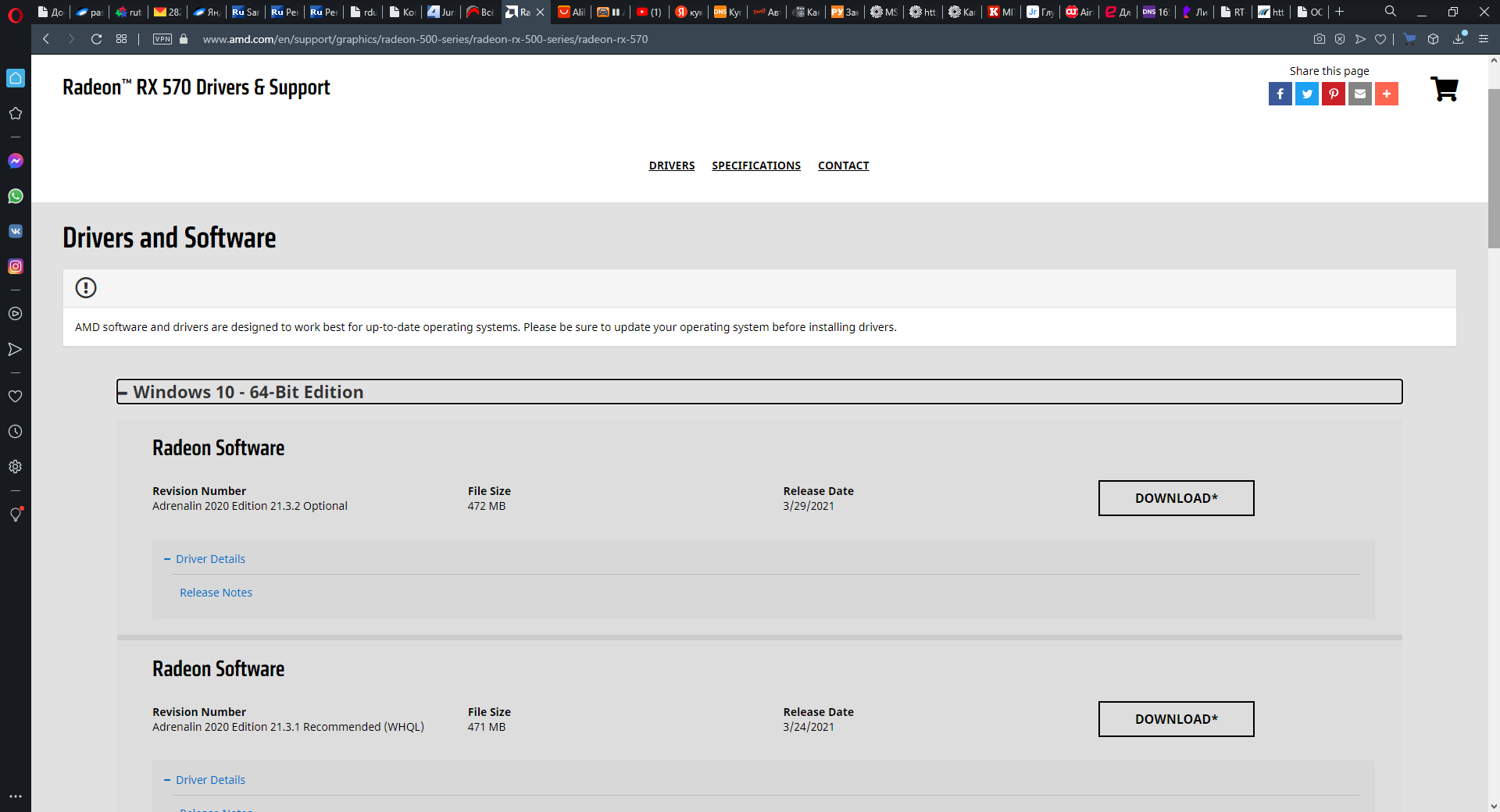Switch to the Yandex 'кук' tab
Viewport: 1500px width, 812px height.
(688, 12)
